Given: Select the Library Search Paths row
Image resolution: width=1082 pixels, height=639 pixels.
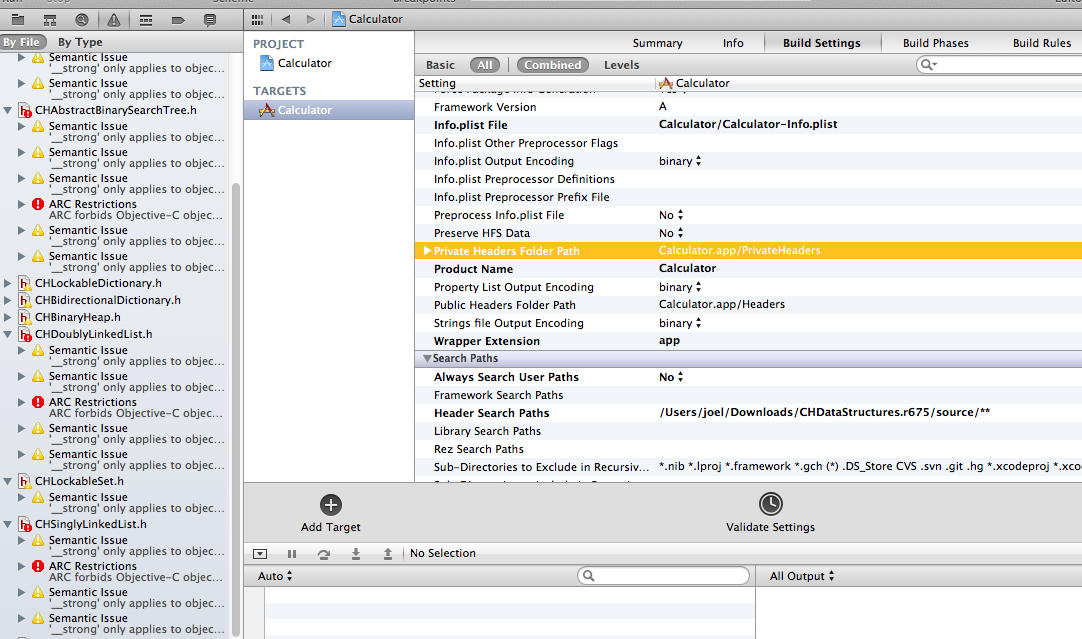Looking at the screenshot, I should [x=748, y=431].
